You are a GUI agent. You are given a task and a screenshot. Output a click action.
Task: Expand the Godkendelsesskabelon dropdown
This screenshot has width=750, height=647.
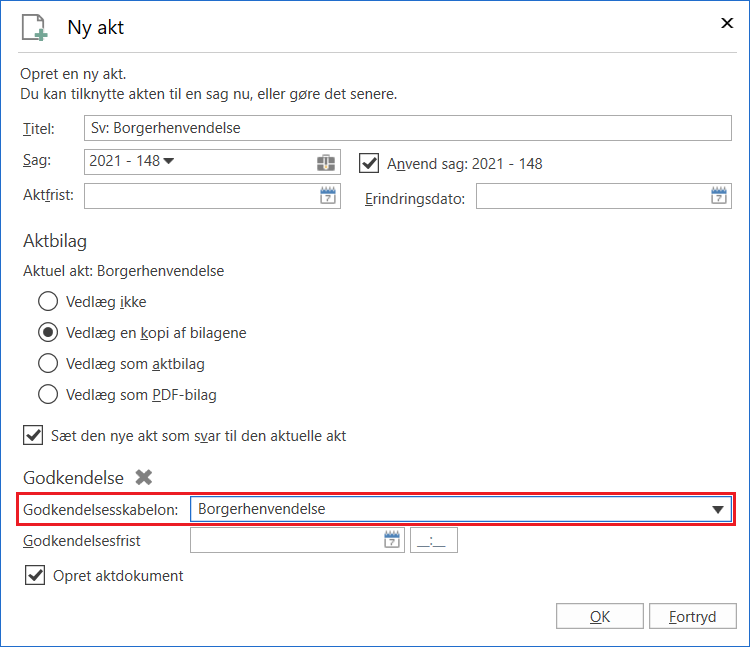(717, 510)
